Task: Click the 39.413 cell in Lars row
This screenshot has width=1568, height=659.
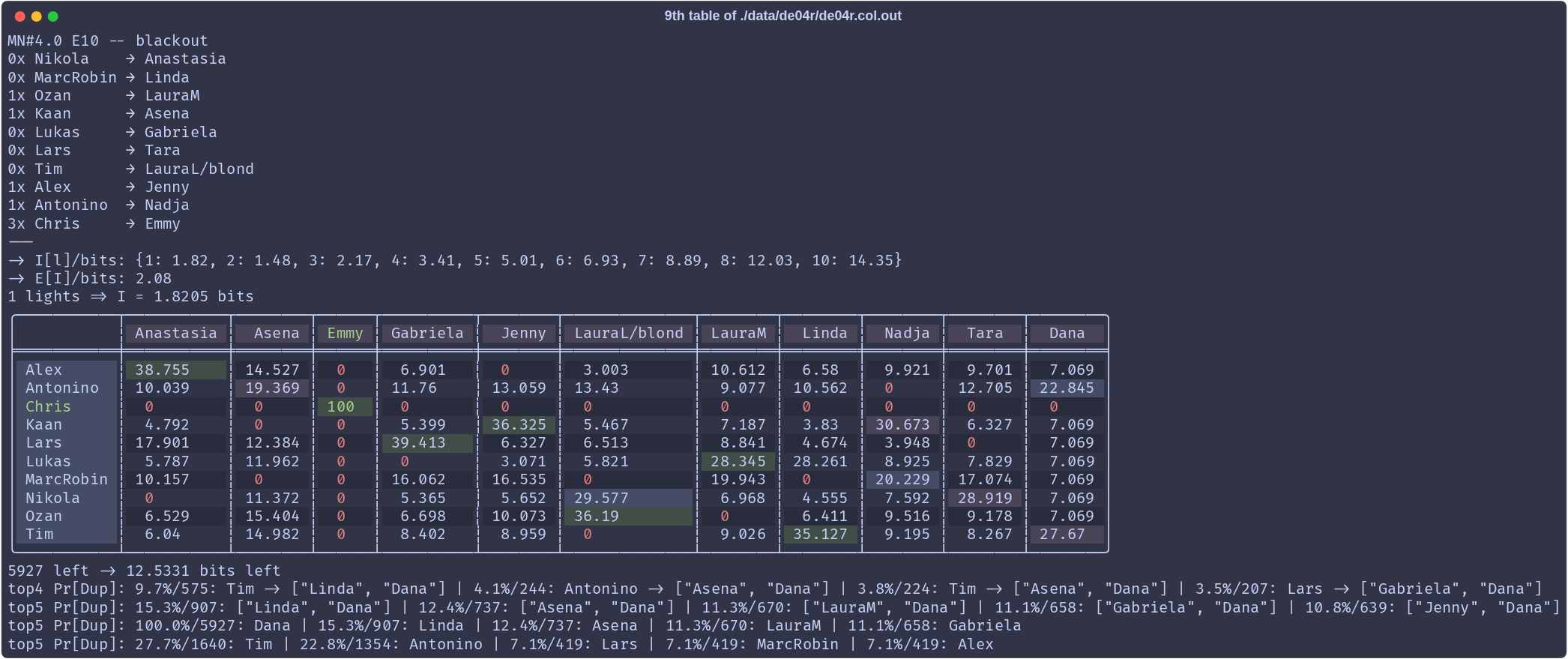Action: coord(427,442)
